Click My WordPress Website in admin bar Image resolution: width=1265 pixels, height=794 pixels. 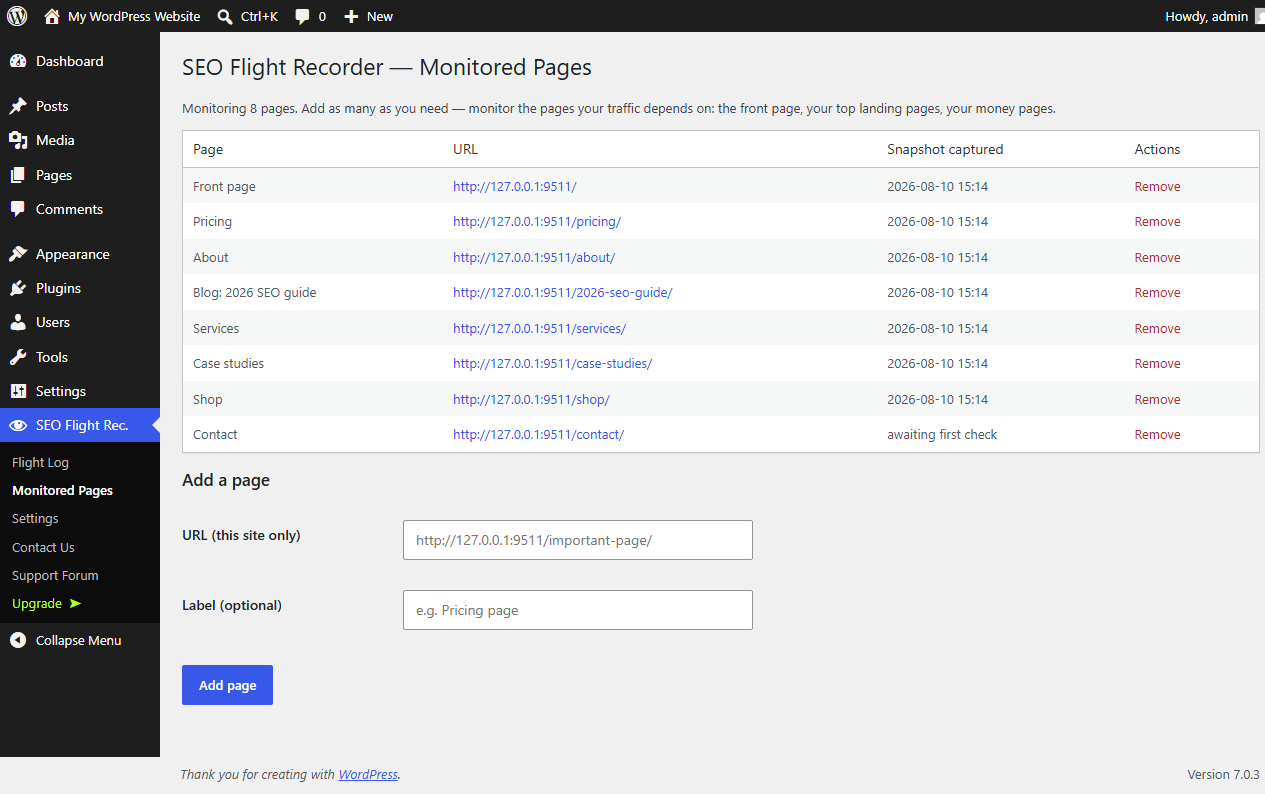[122, 16]
